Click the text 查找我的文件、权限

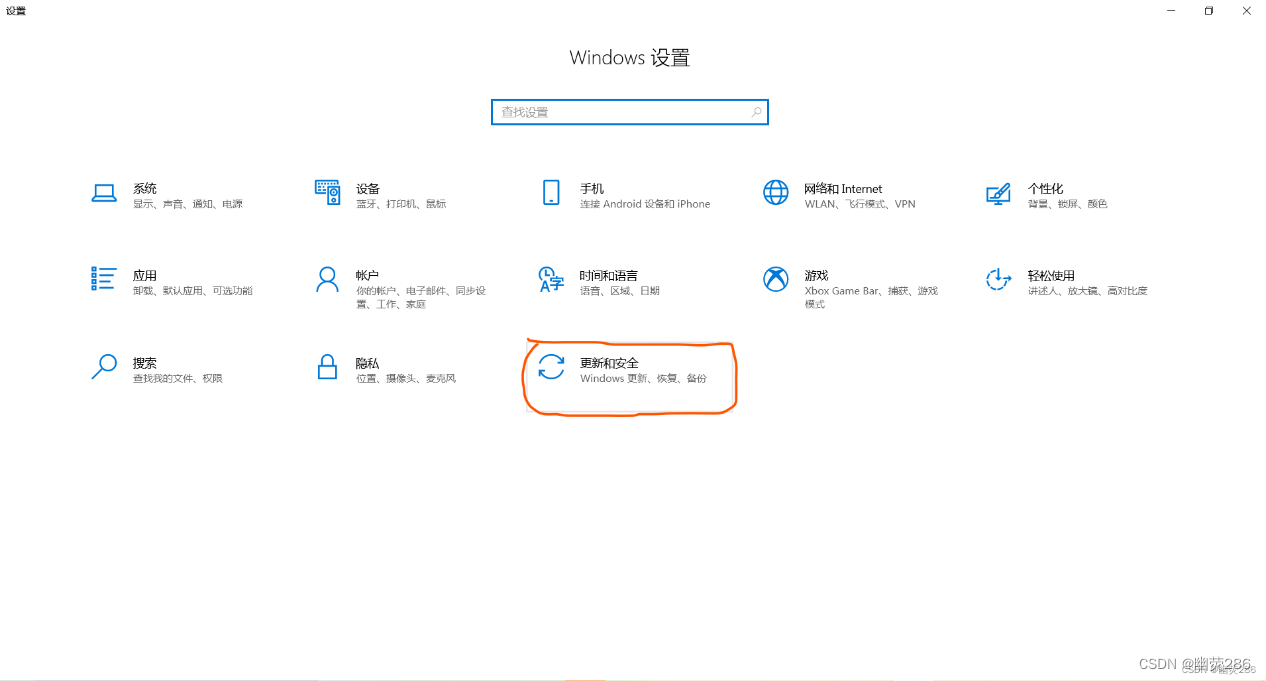pyautogui.click(x=178, y=379)
